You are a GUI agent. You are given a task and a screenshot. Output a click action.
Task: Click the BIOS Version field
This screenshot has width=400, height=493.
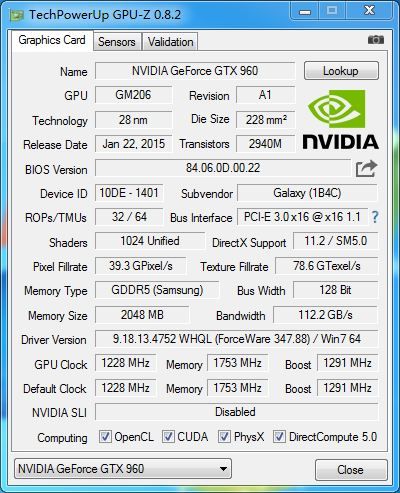coord(223,168)
